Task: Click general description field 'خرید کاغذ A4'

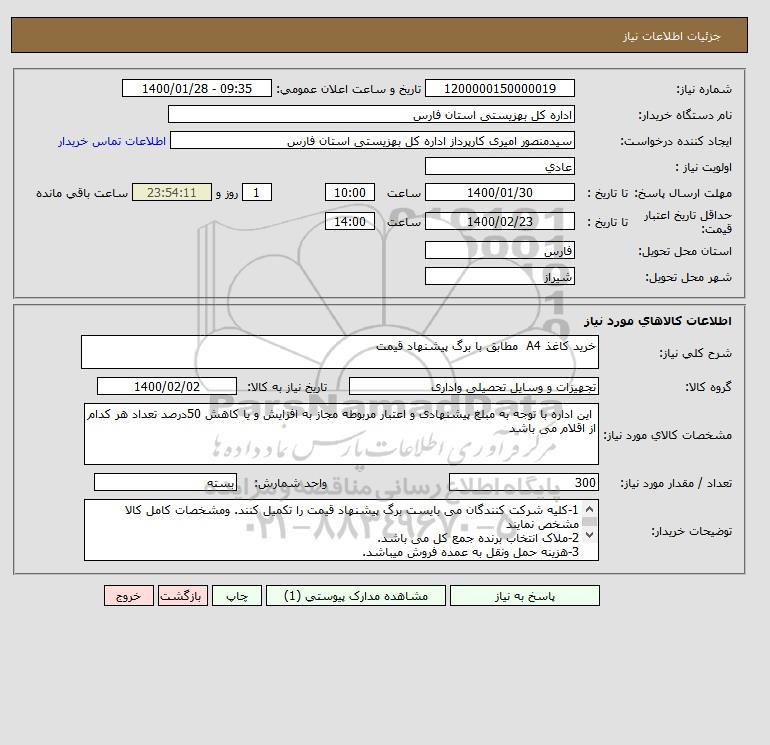Action: click(x=340, y=352)
